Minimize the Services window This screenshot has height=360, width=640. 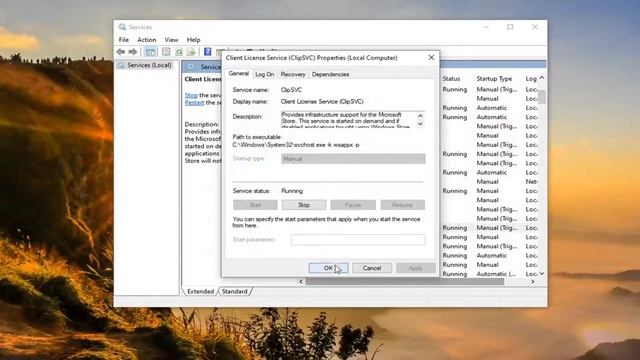tap(486, 27)
